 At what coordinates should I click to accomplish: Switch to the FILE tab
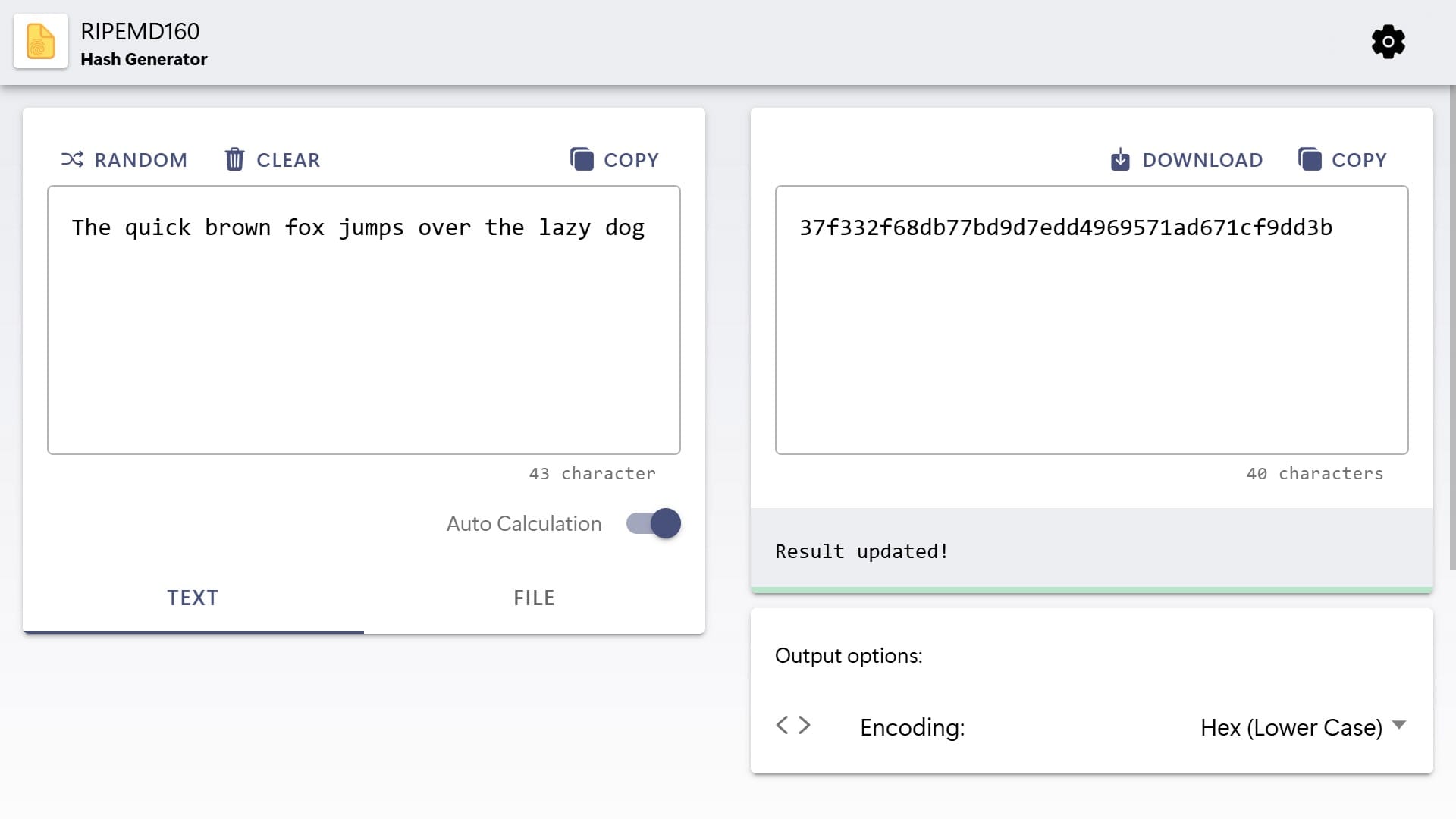pos(535,598)
